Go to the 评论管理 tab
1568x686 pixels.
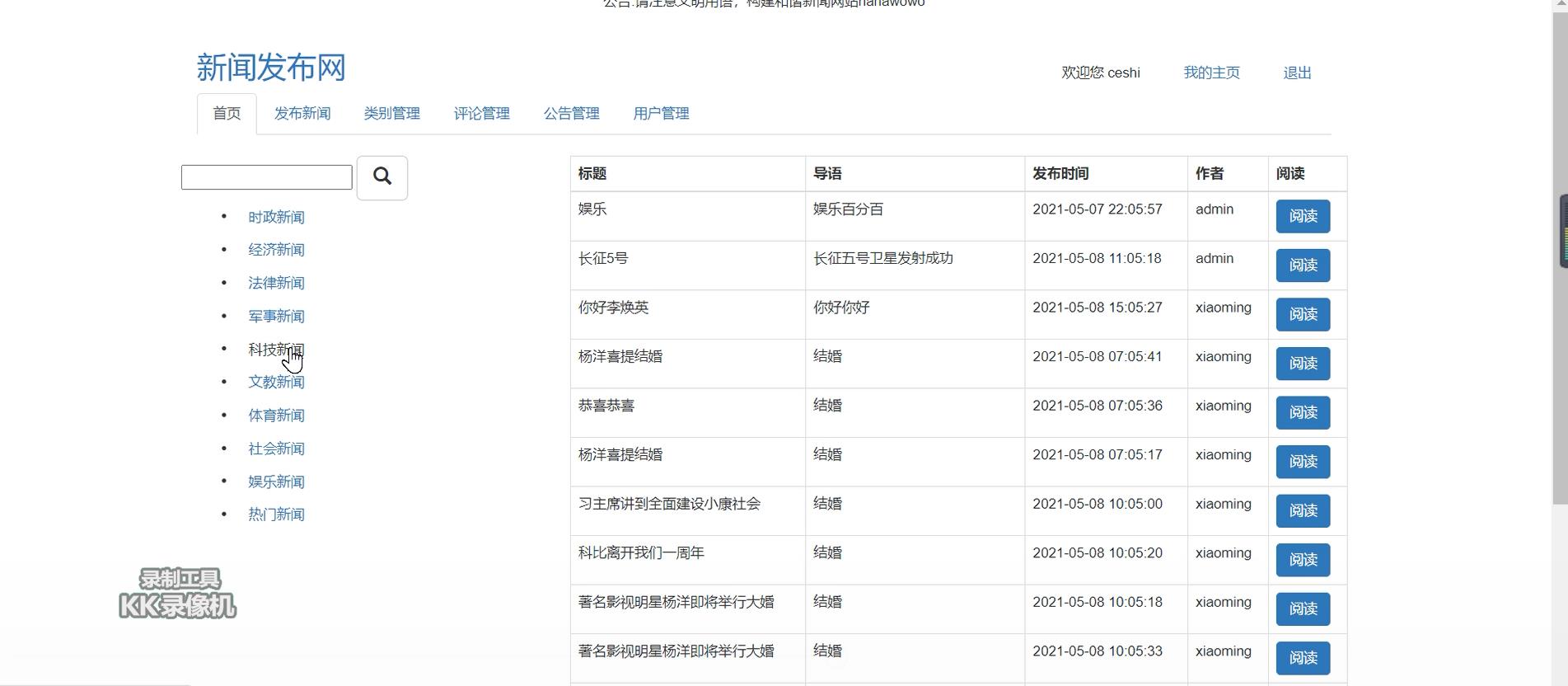(482, 114)
